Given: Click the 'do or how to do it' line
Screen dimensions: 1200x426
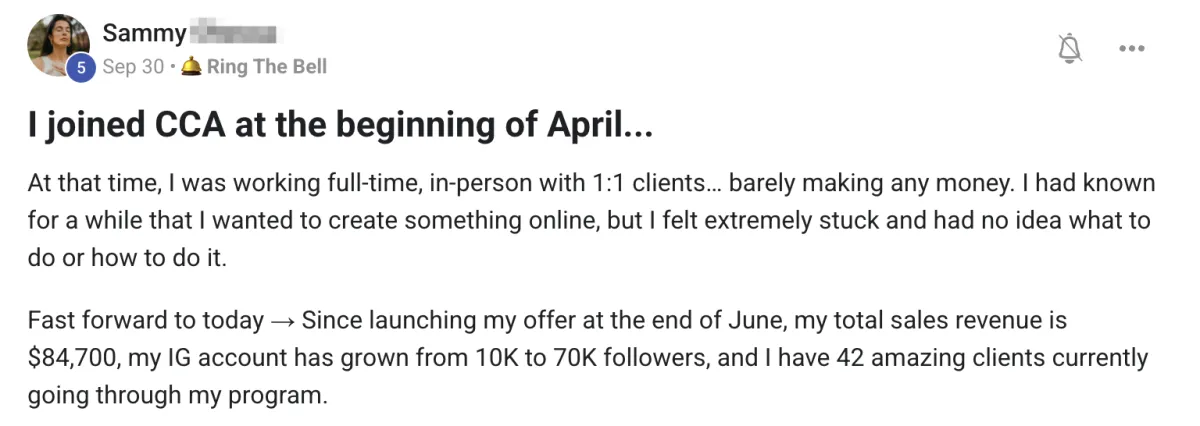Looking at the screenshot, I should (x=125, y=257).
